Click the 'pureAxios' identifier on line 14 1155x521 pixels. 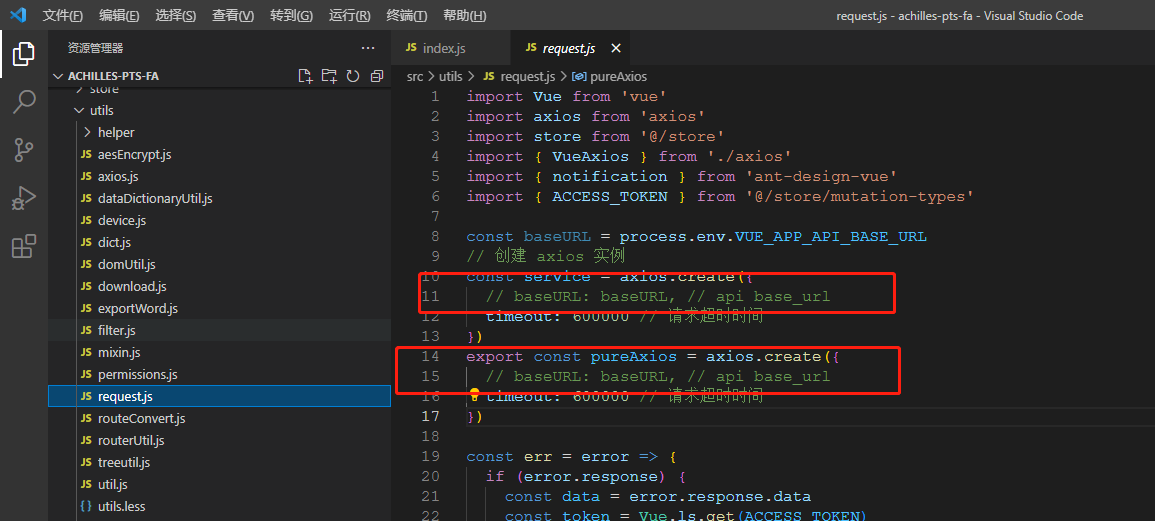point(633,357)
